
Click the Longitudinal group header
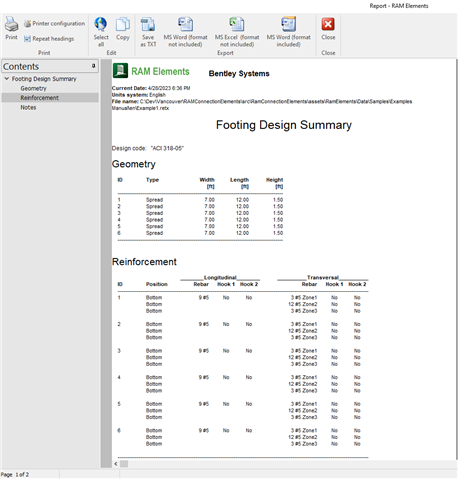click(220, 277)
